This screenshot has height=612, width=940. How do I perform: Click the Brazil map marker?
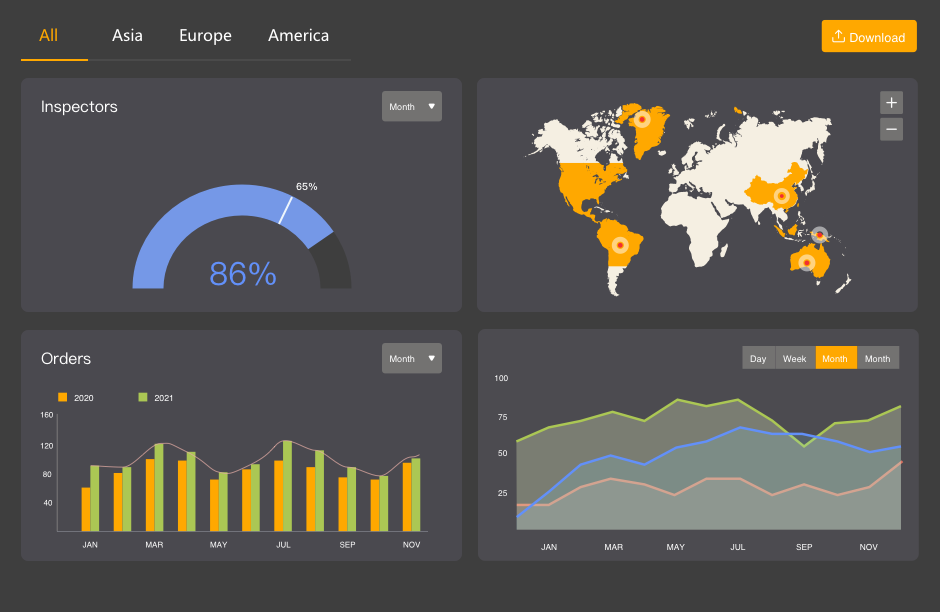(x=620, y=245)
